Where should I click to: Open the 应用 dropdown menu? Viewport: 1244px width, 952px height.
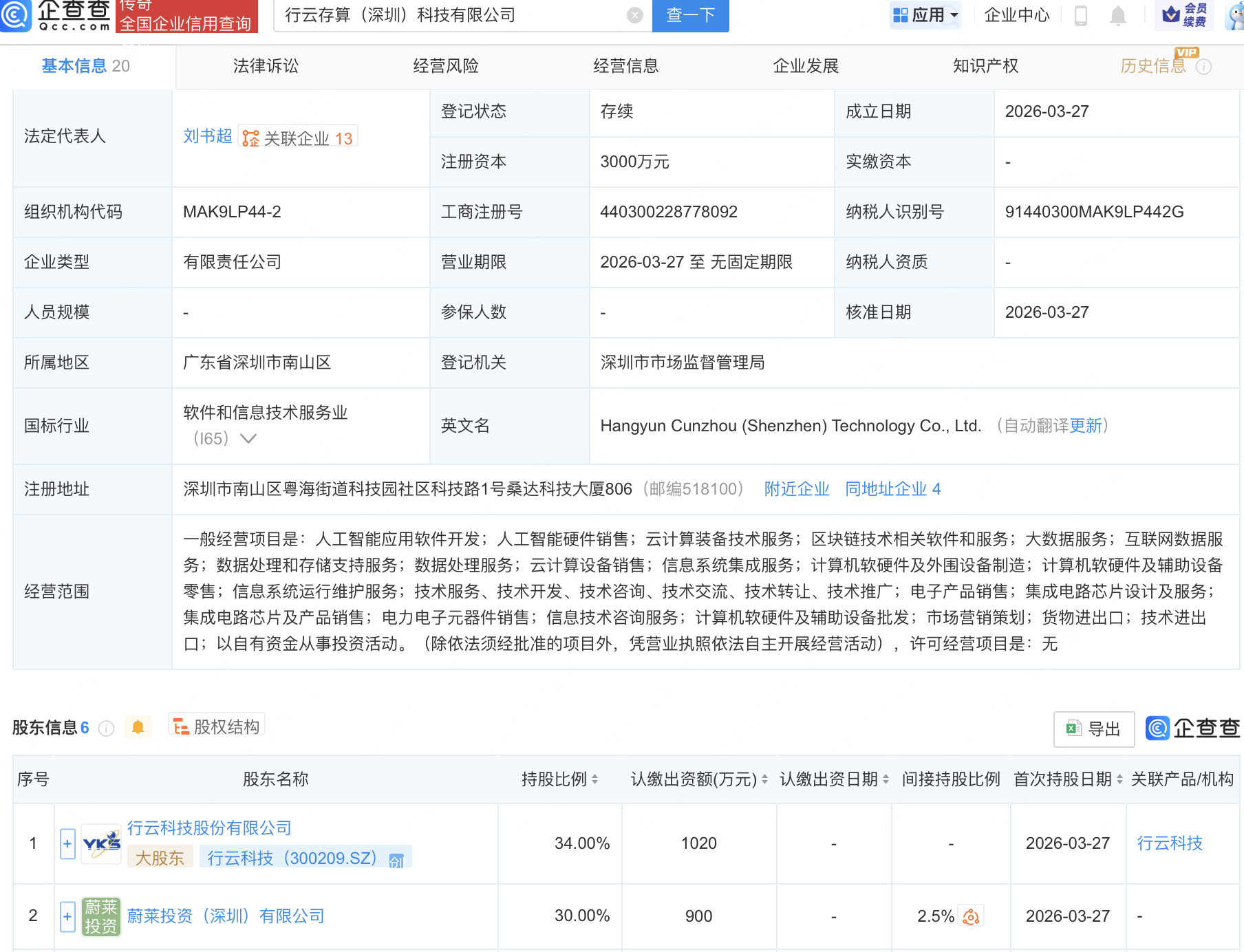[925, 15]
